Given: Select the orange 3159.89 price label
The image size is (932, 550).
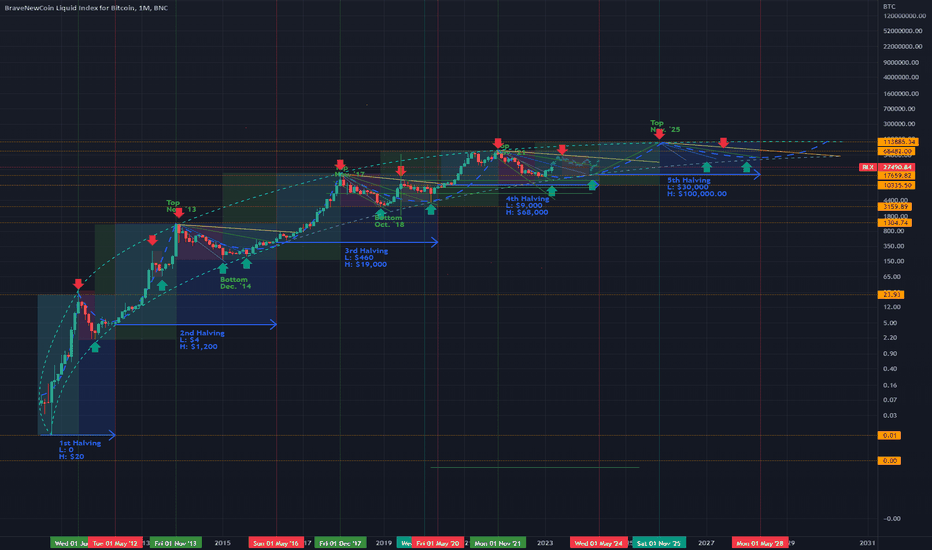Looking at the screenshot, I should click(895, 207).
